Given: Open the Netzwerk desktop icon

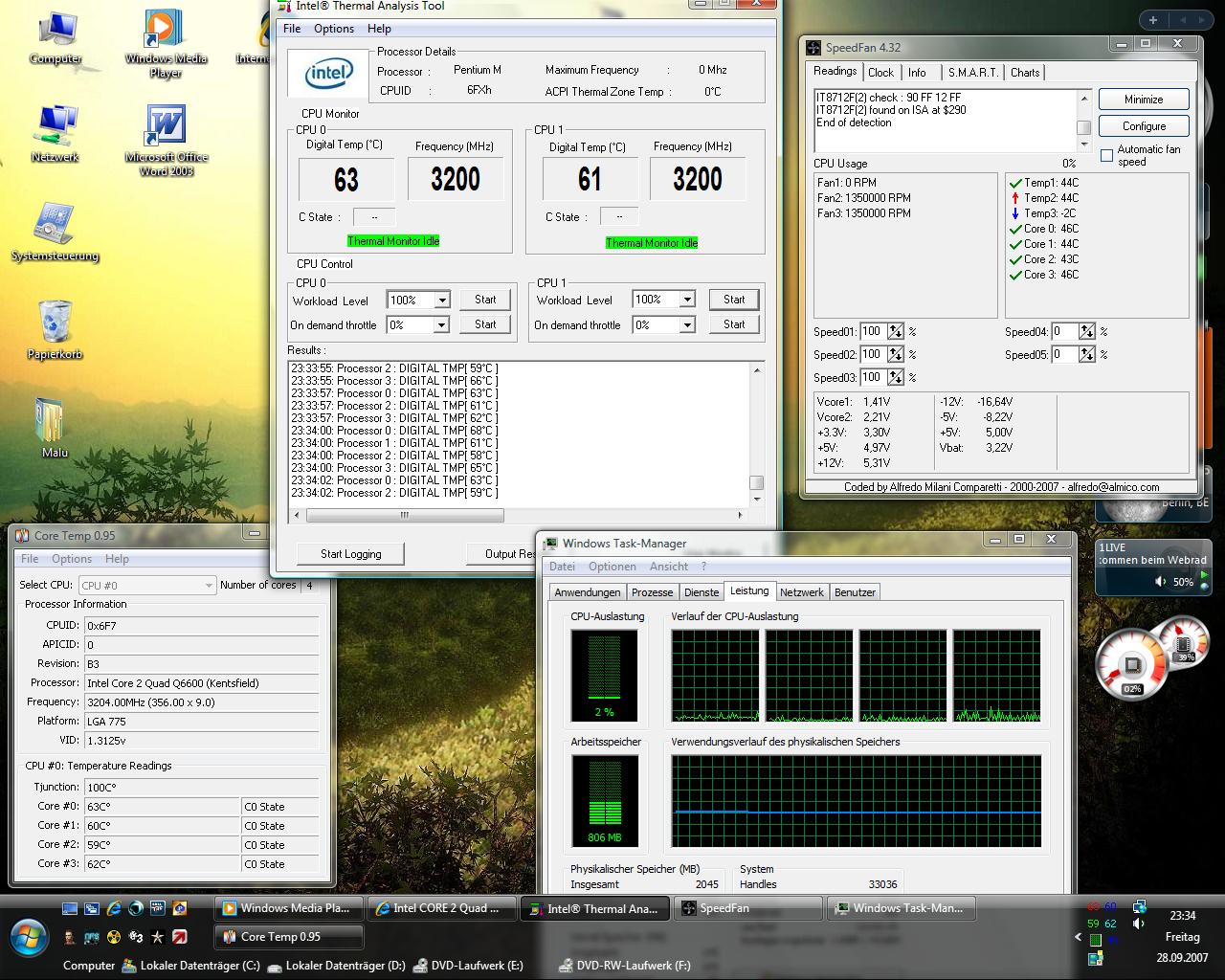Looking at the screenshot, I should pyautogui.click(x=55, y=134).
